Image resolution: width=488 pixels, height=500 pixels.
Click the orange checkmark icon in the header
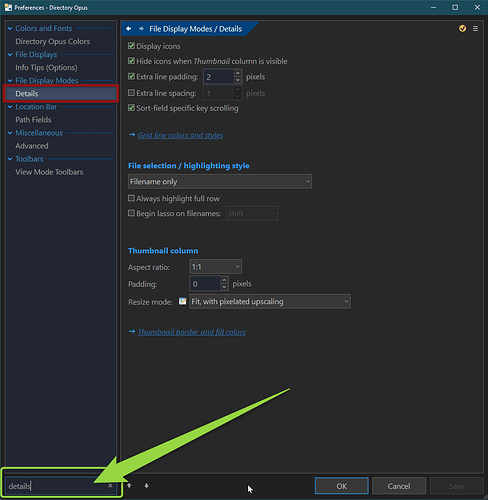pyautogui.click(x=462, y=29)
